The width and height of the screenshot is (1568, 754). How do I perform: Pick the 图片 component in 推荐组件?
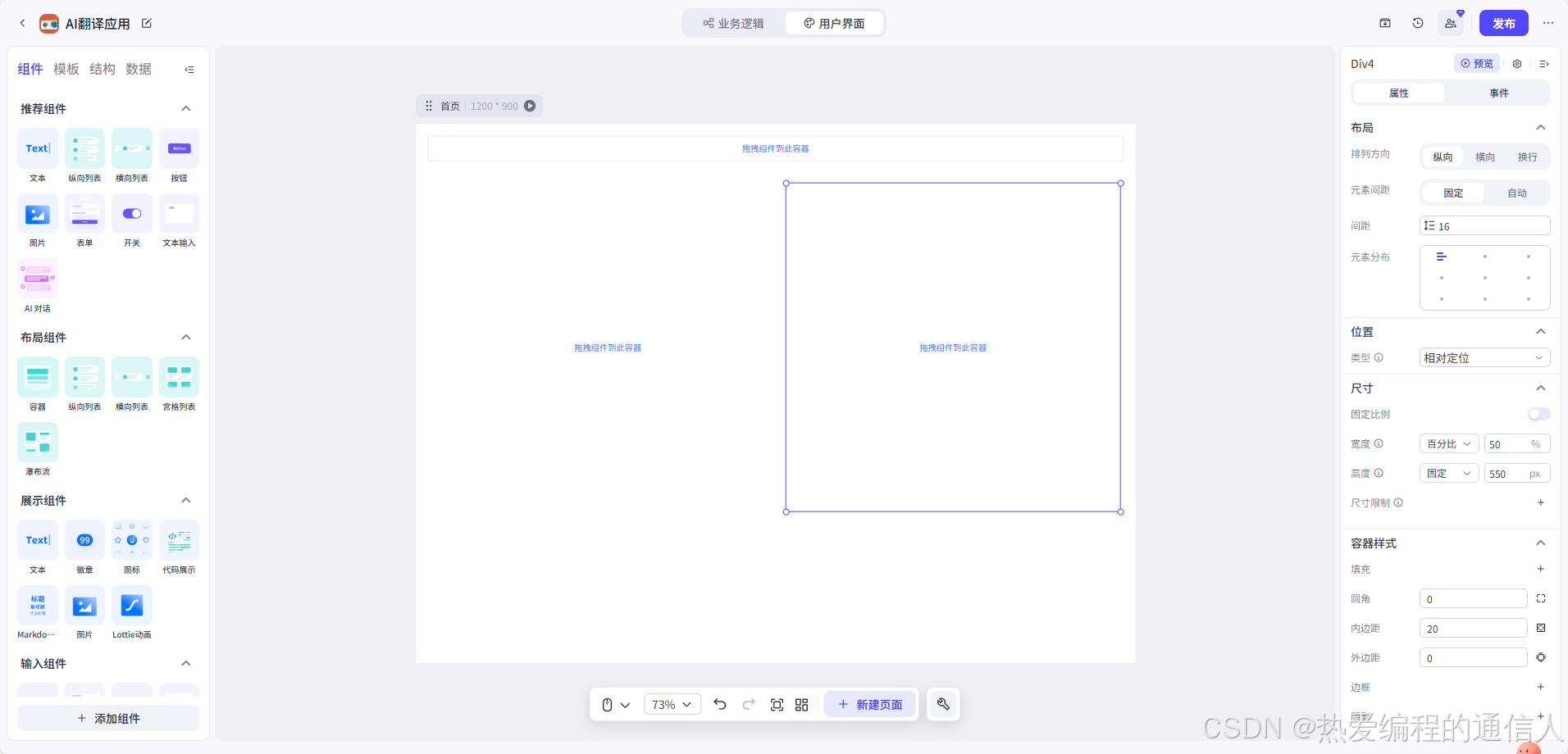coord(38,221)
